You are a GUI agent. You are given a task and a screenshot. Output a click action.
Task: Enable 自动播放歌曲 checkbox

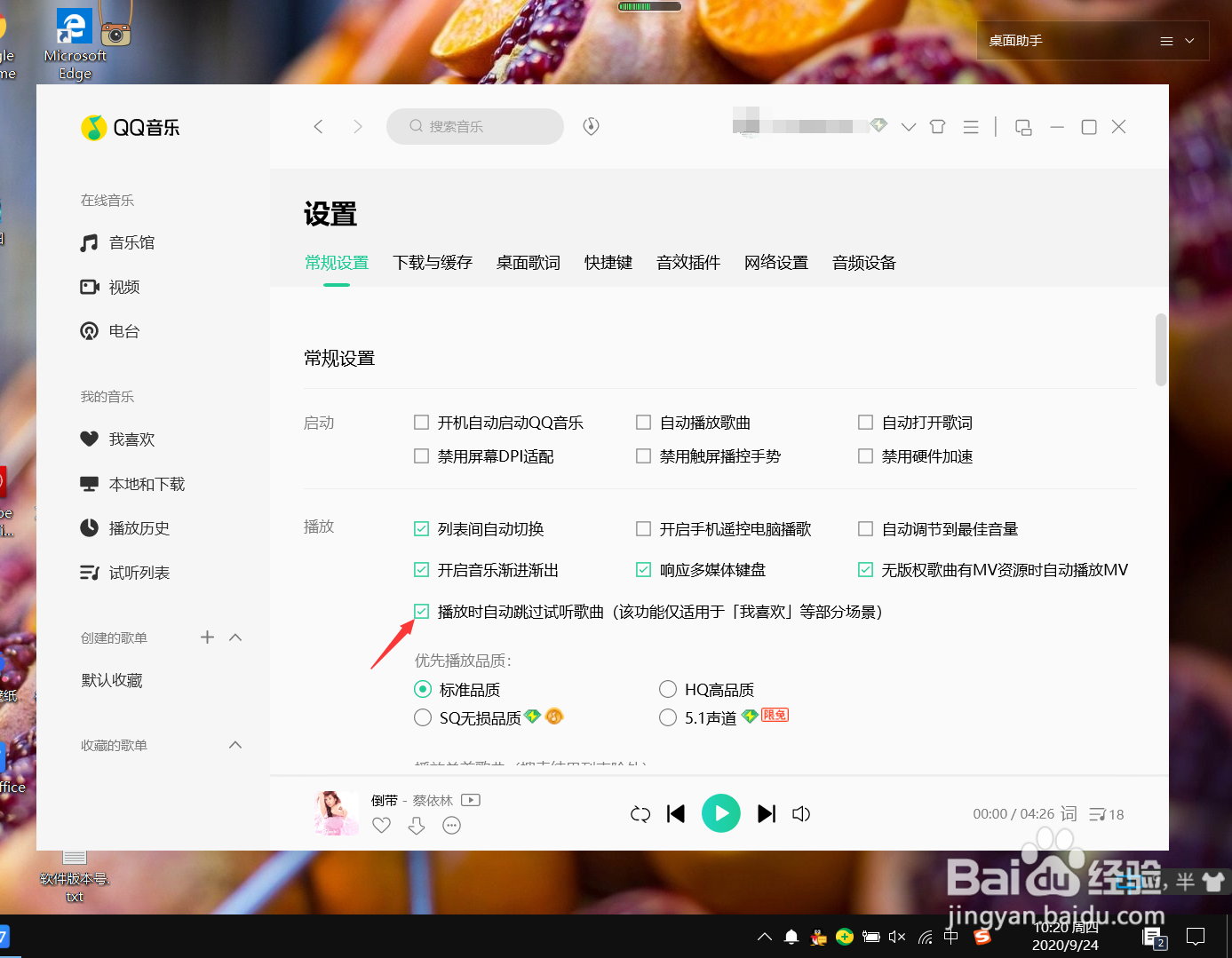(x=643, y=422)
